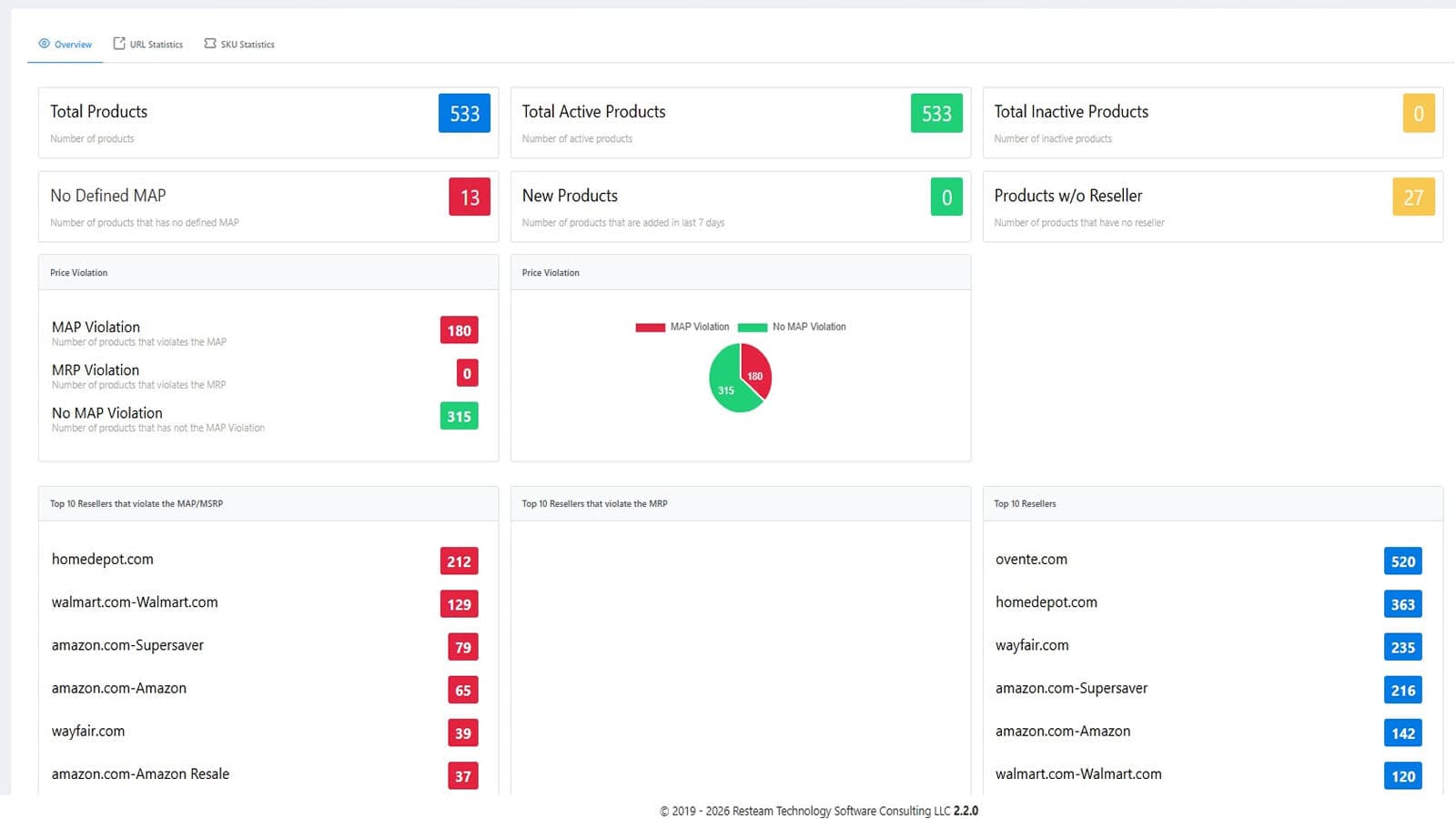Click the Total Products heading
The image size is (1456, 819).
click(98, 112)
